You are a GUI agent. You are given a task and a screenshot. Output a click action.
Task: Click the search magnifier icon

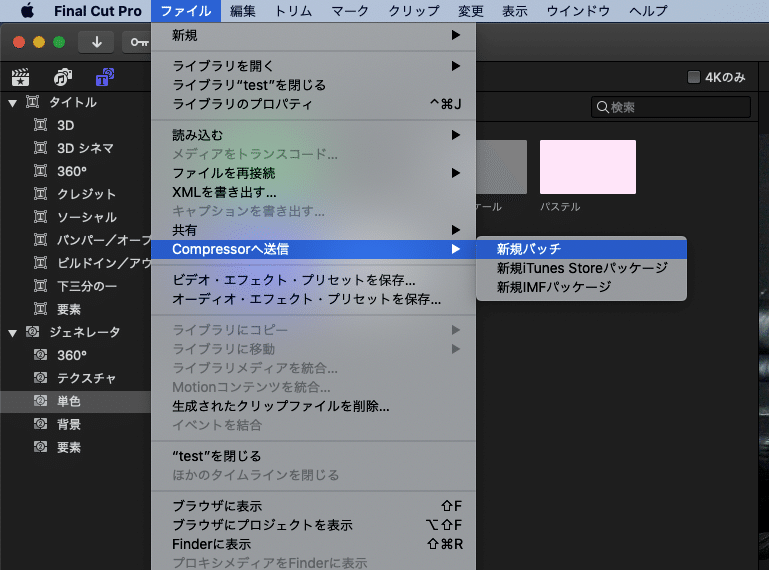click(603, 107)
